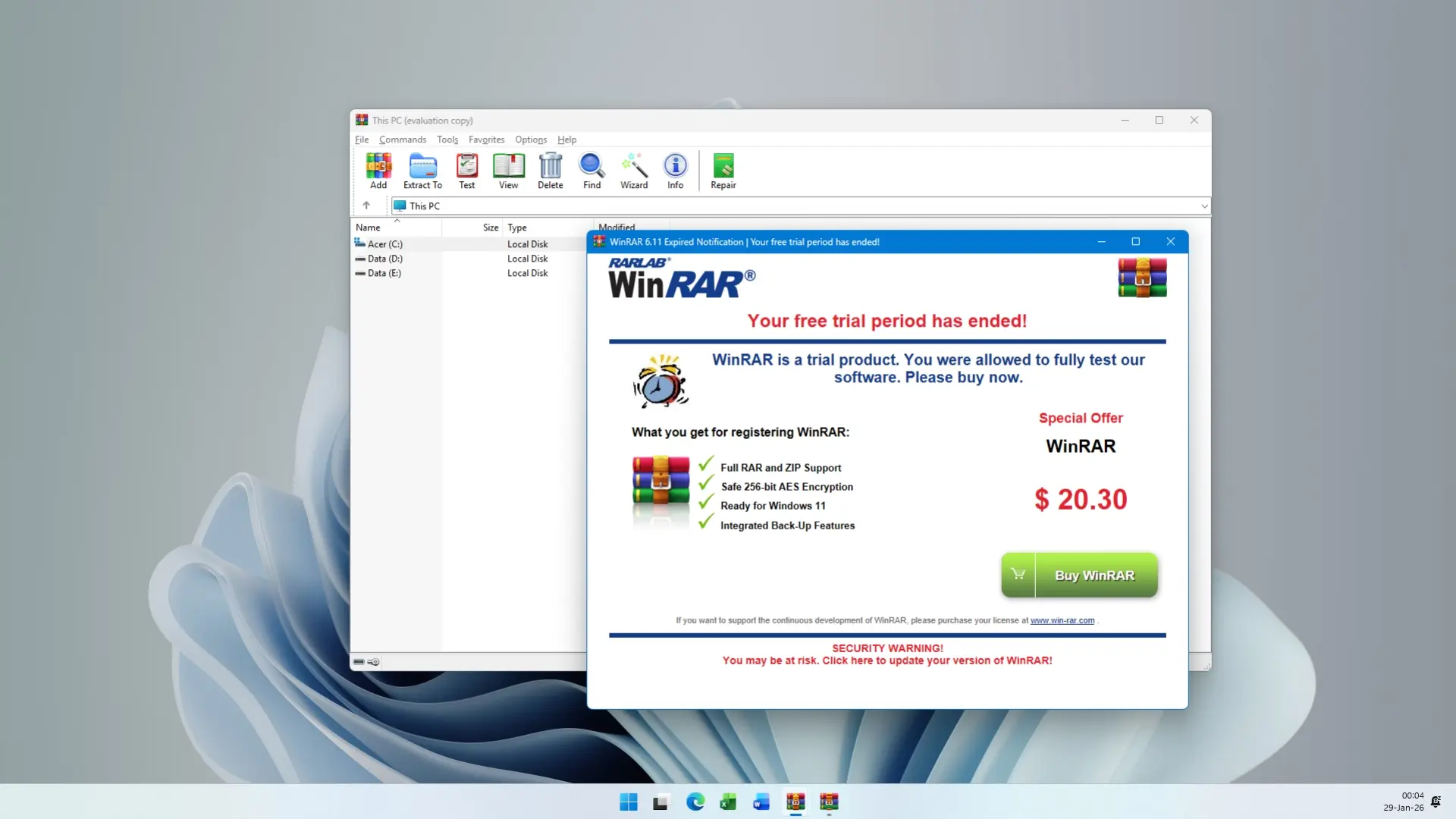
Task: Select the Add archive tool
Action: tap(378, 171)
